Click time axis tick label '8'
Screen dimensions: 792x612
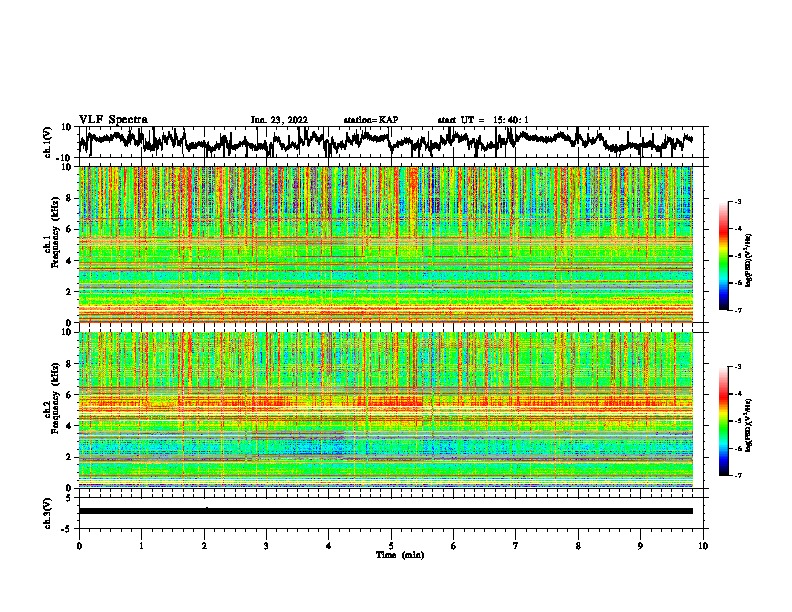tap(578, 546)
